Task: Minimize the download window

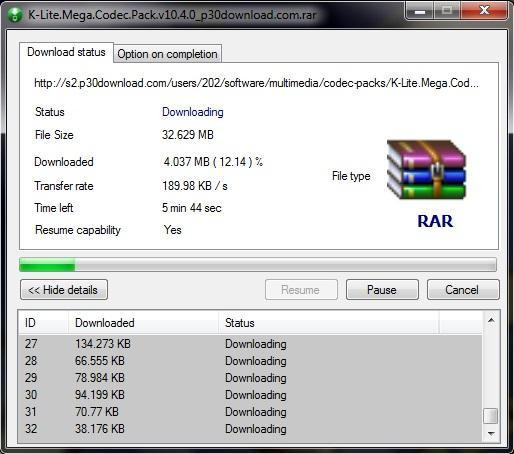Action: (420, 11)
